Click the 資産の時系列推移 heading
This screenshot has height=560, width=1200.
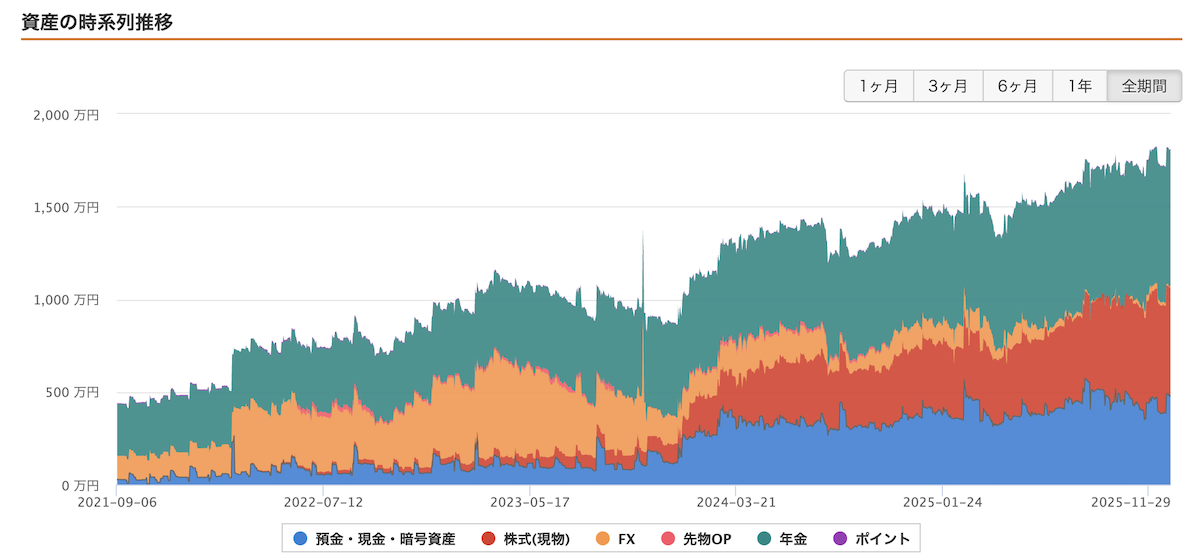tap(97, 22)
